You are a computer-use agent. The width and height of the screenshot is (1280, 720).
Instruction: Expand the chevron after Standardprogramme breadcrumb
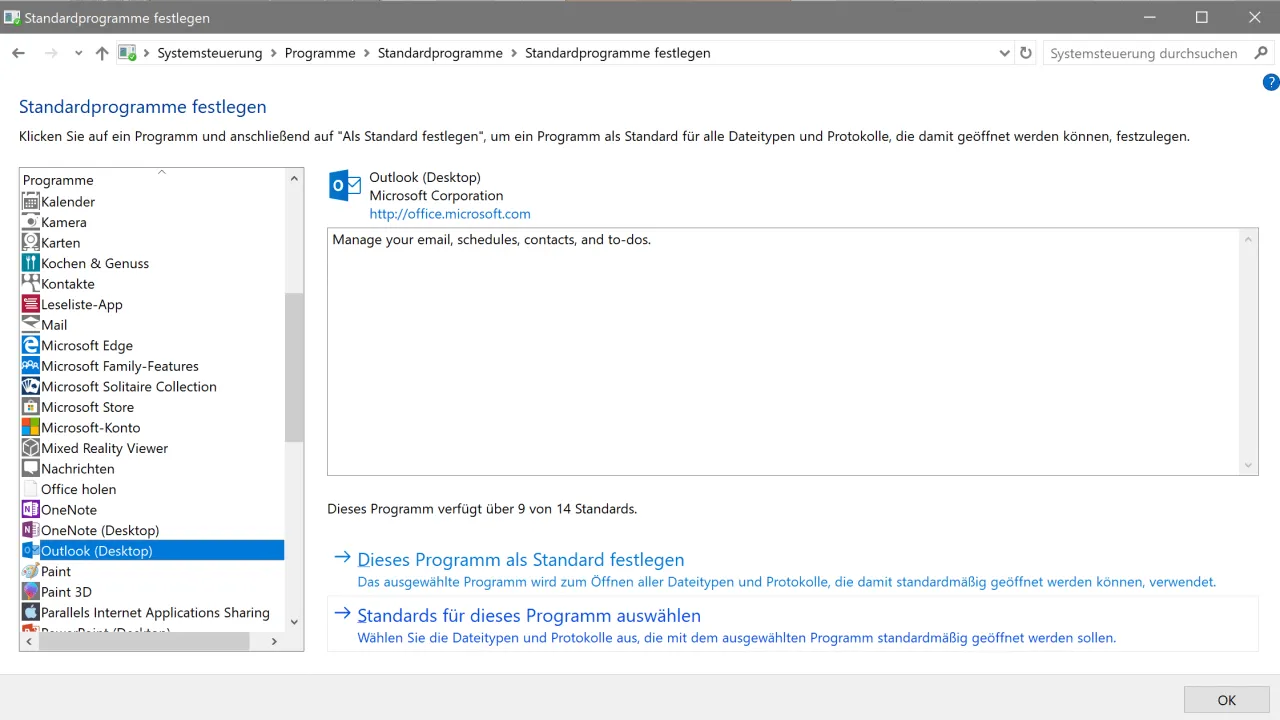(514, 53)
